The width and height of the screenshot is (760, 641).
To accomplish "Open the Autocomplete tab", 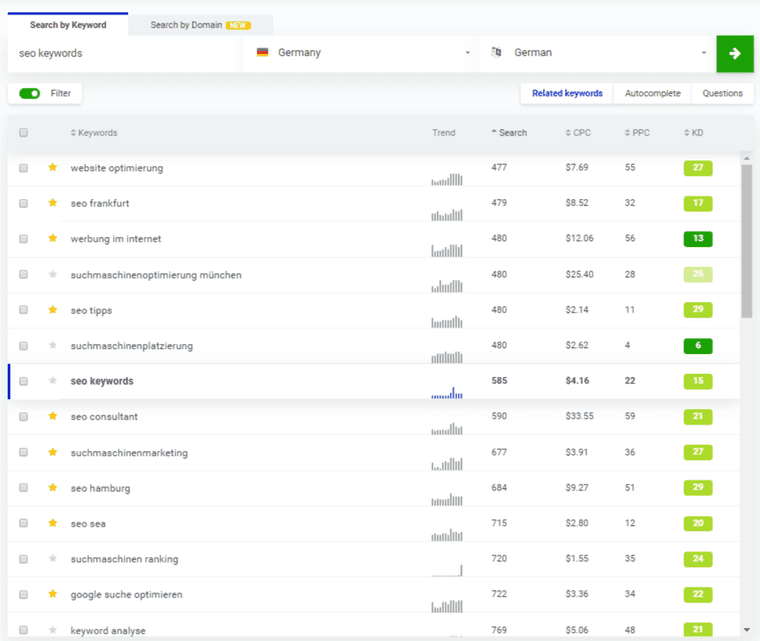I will click(652, 93).
